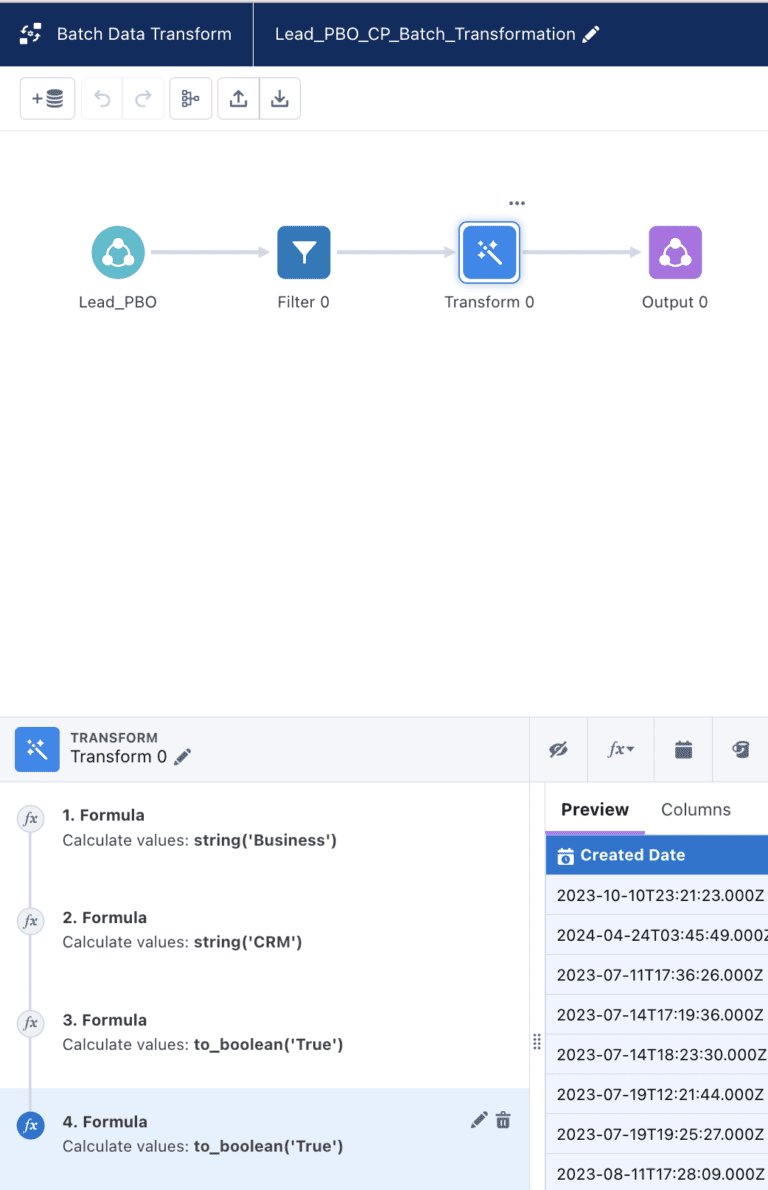Edit step 4 Formula with the pencil icon
This screenshot has height=1190, width=768.
click(x=479, y=1120)
